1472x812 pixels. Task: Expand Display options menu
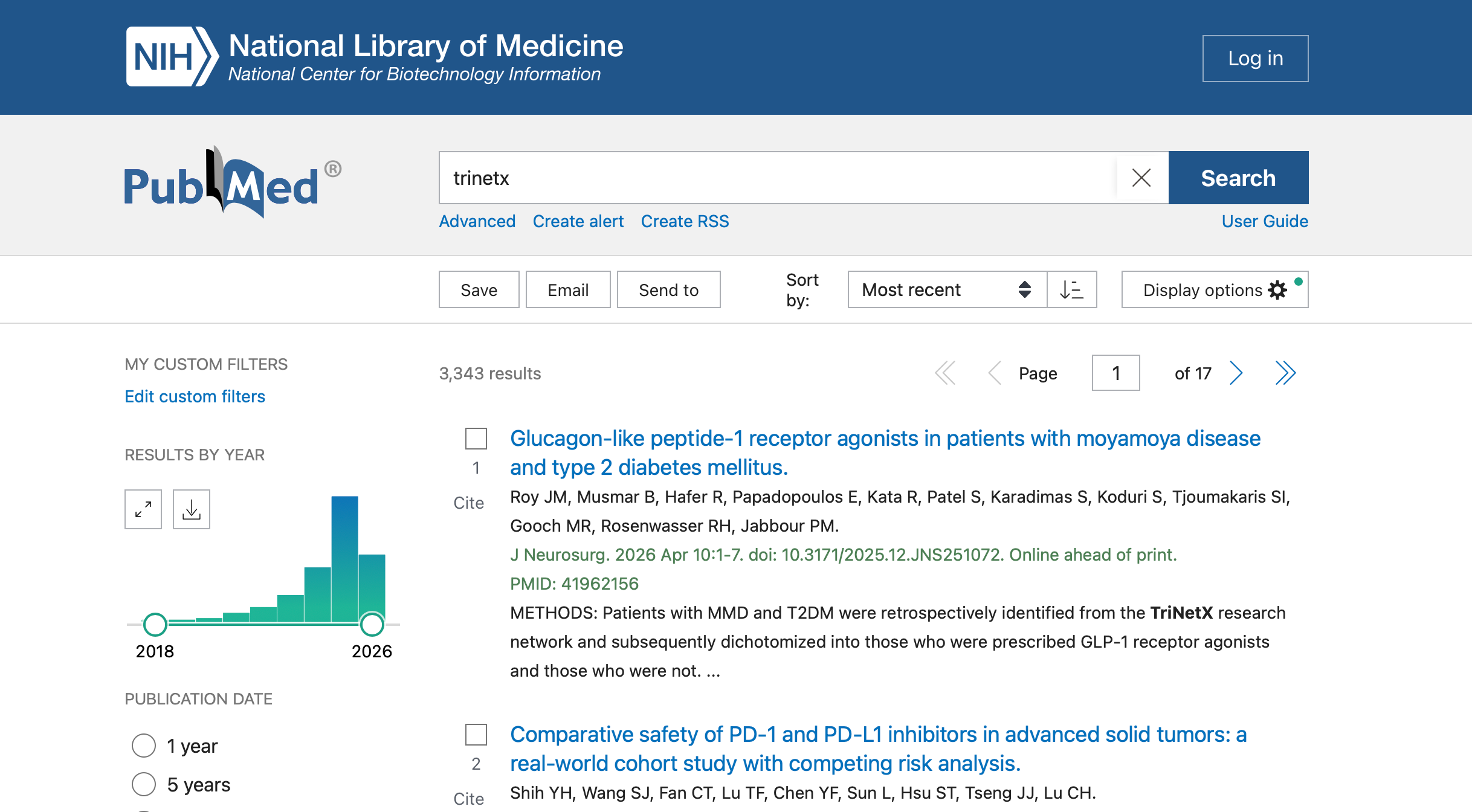[x=1215, y=289]
